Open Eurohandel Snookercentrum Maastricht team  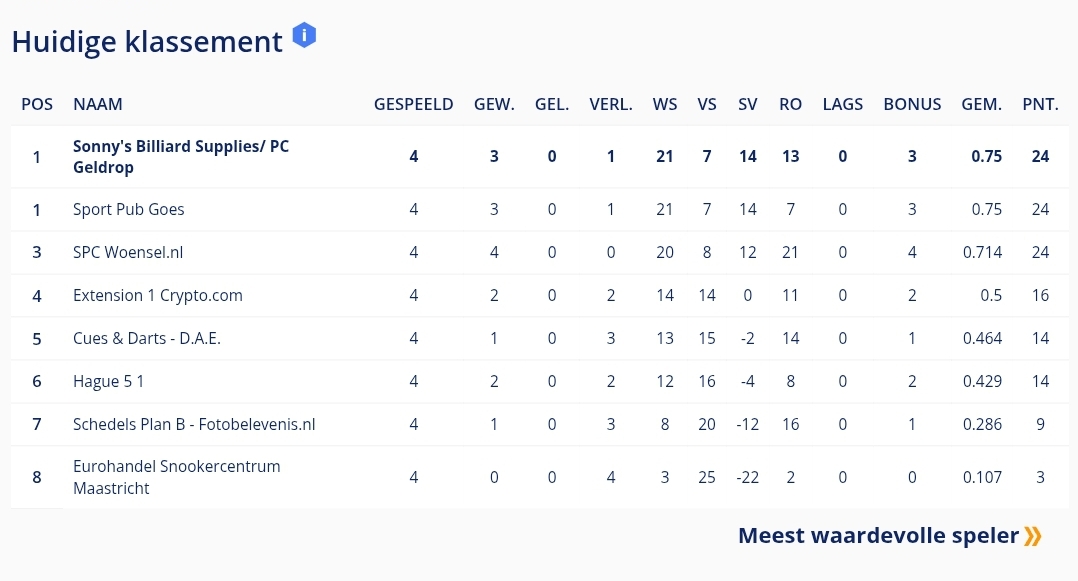pyautogui.click(x=177, y=477)
